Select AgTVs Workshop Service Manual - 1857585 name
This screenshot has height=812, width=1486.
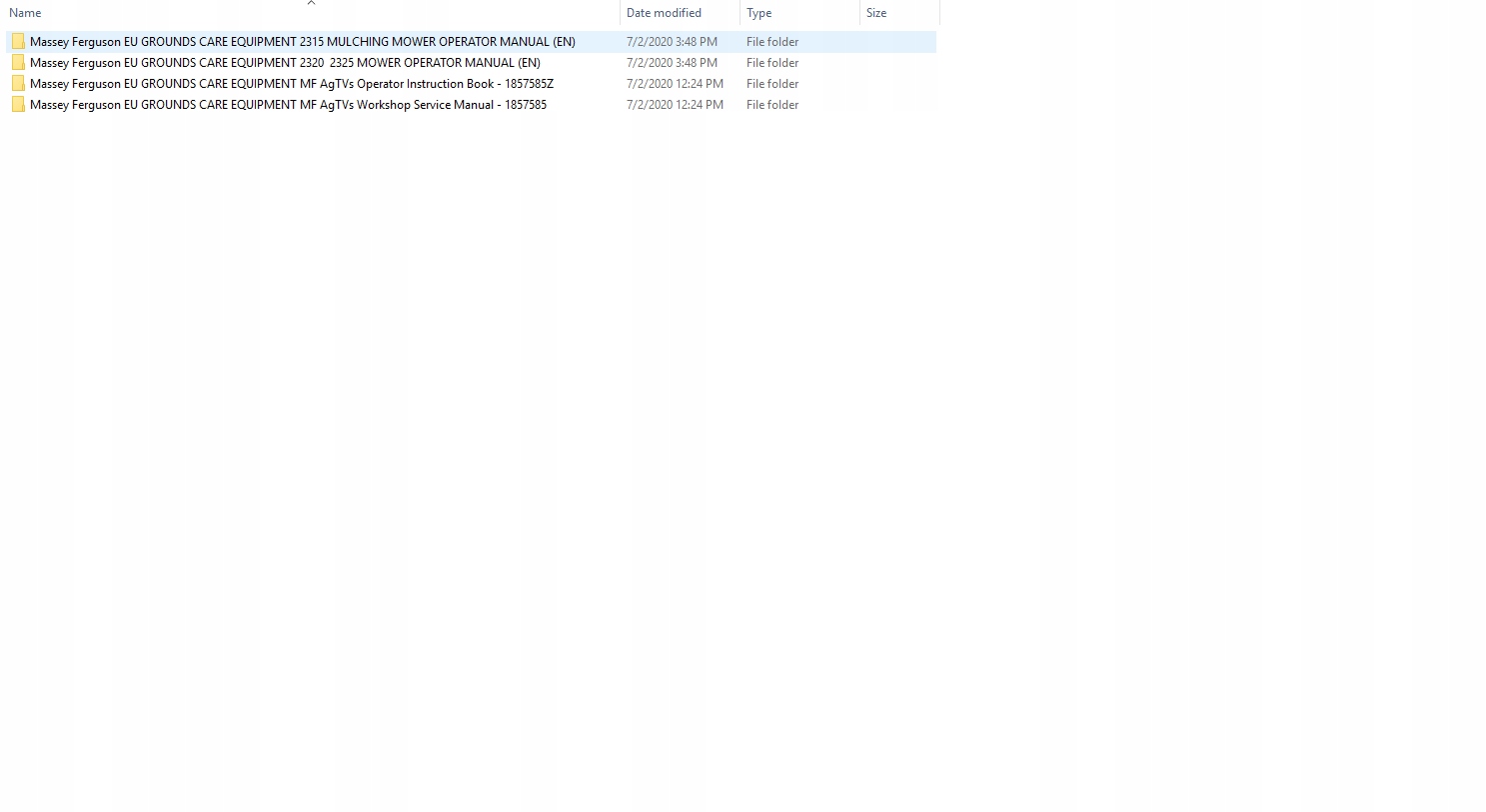[x=288, y=105]
